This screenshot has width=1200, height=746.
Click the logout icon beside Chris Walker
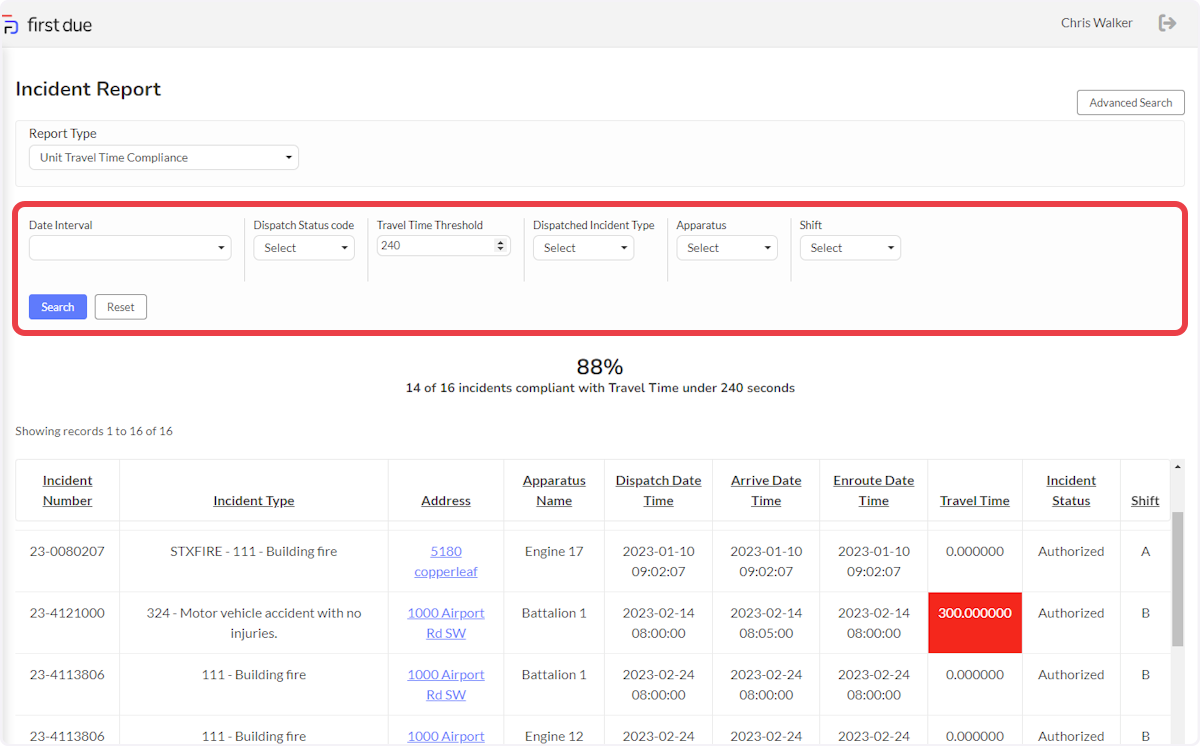point(1167,23)
